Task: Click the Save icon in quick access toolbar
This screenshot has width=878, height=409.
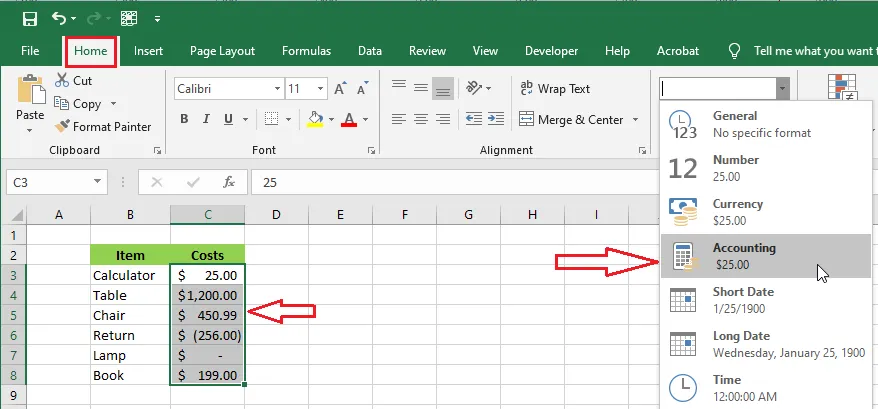Action: 30,19
